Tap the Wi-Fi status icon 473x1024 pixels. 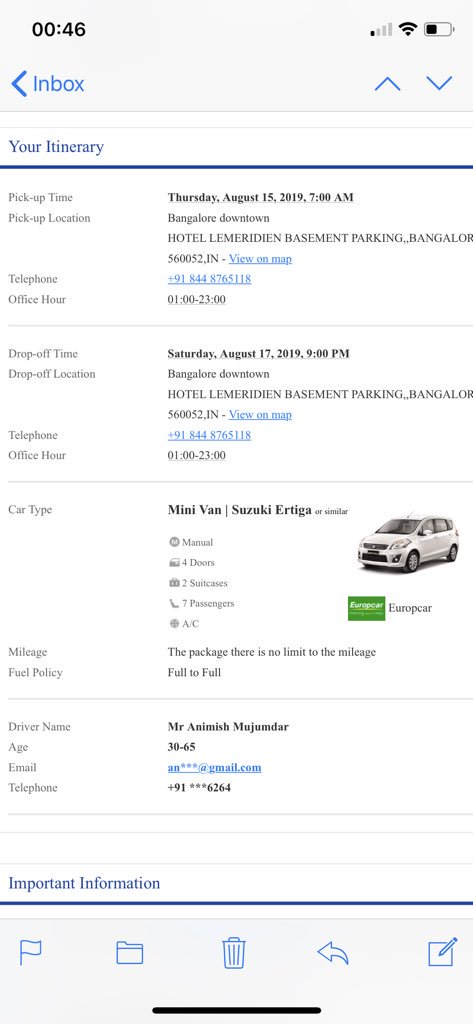tap(408, 29)
